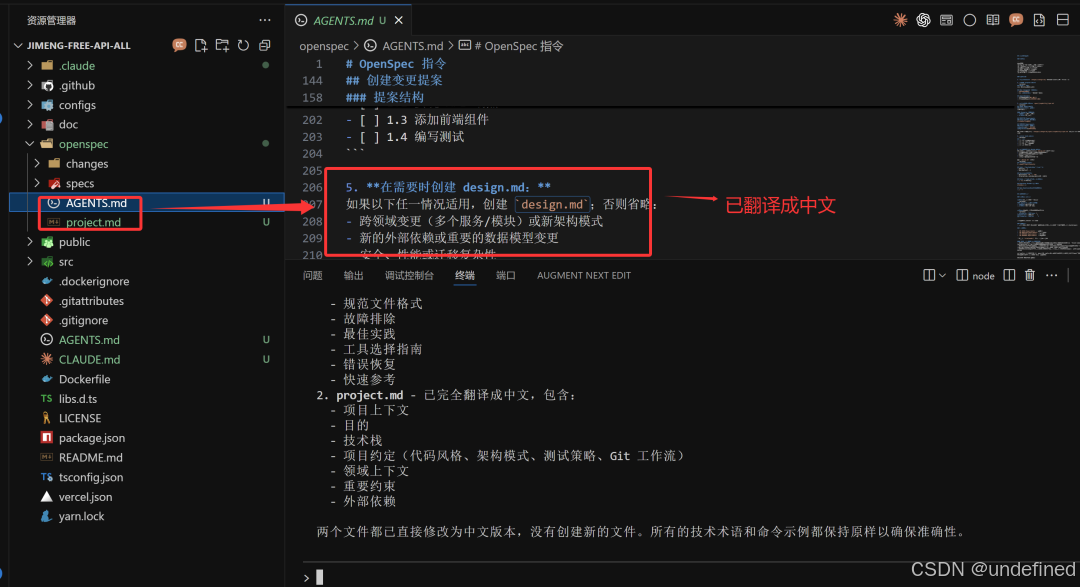The image size is (1080, 587).
Task: Open .gitignore in the Explorer
Action: [x=83, y=320]
